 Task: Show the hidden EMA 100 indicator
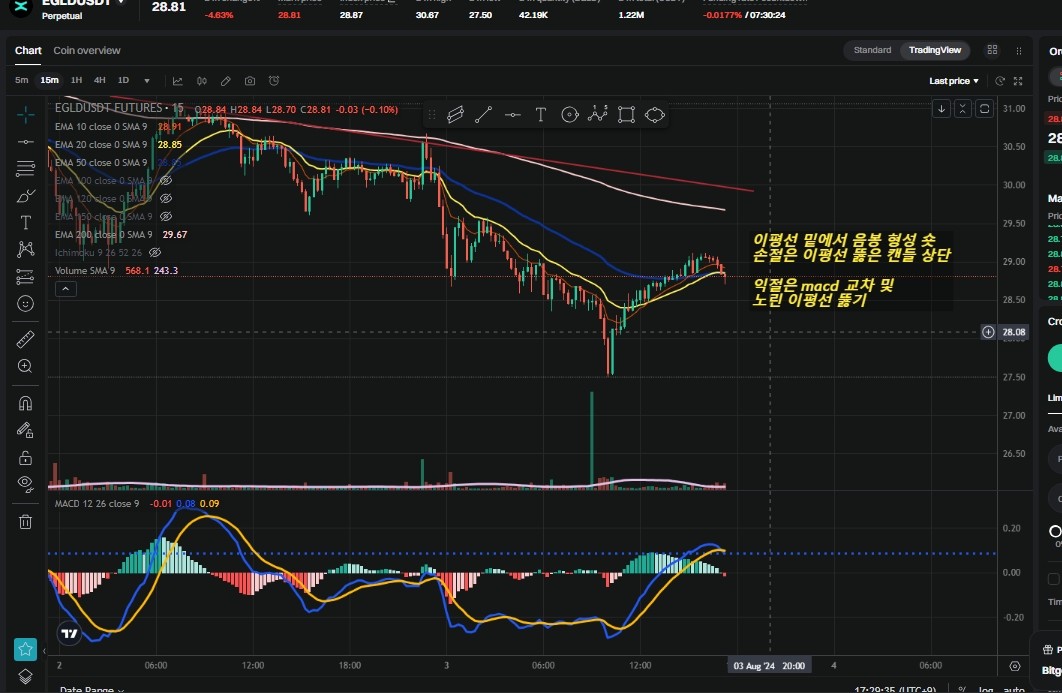coord(165,180)
